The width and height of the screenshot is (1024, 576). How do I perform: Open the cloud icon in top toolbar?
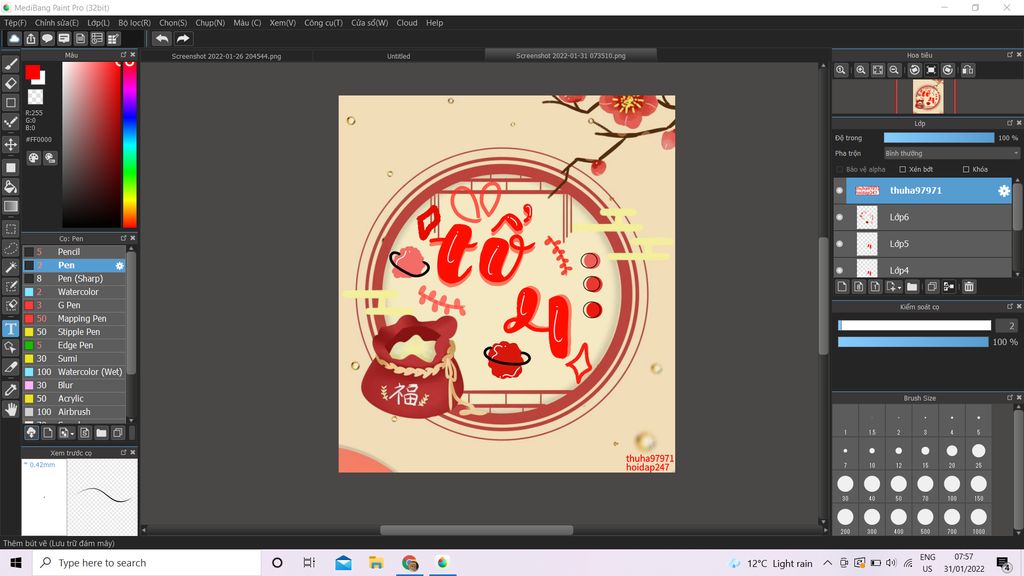point(14,39)
